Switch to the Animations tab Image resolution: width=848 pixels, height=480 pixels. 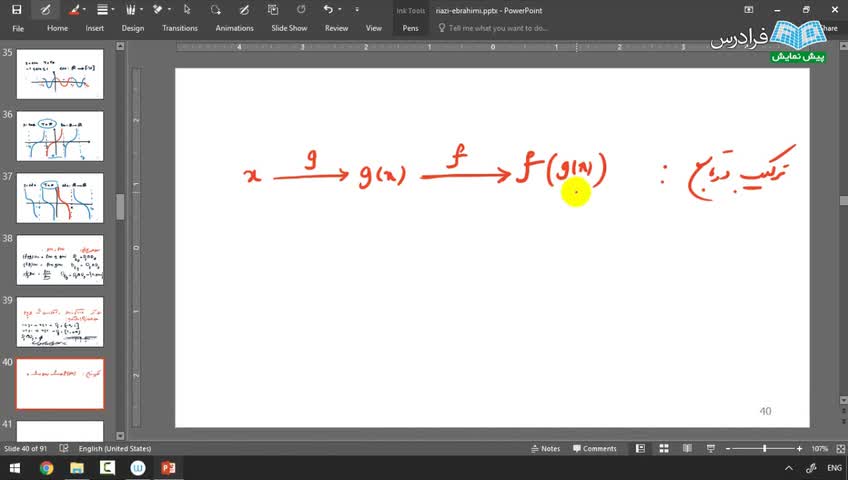(x=234, y=28)
